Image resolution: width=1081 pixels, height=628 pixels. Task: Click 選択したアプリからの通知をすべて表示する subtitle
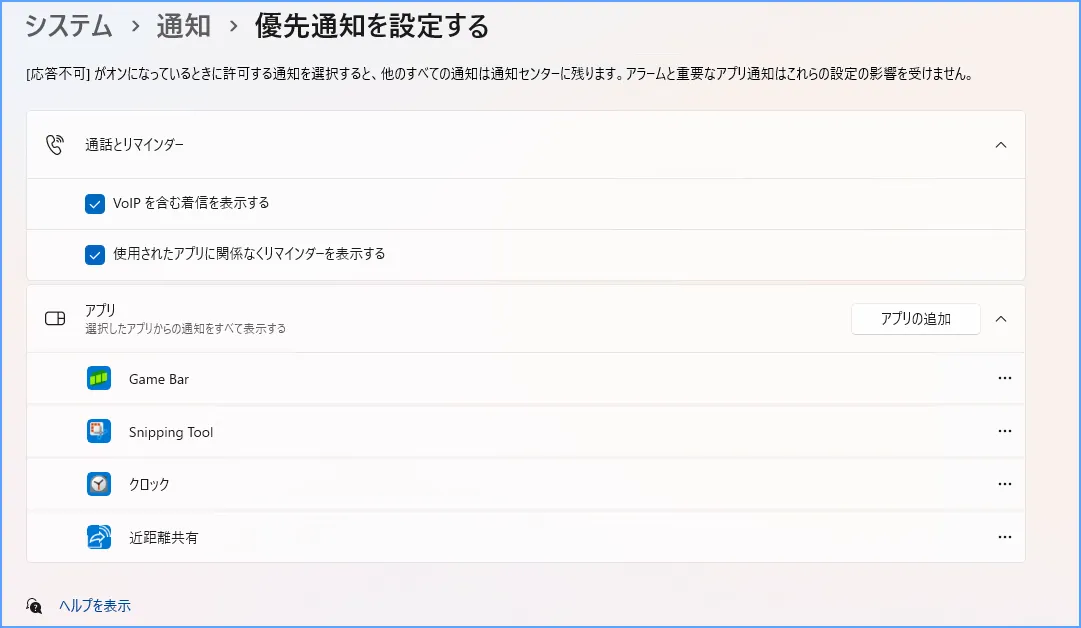point(185,329)
